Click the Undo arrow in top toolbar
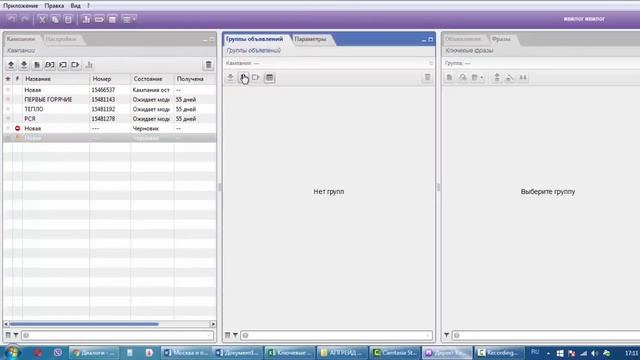Screen dimensions: 640x360 tap(12, 19)
